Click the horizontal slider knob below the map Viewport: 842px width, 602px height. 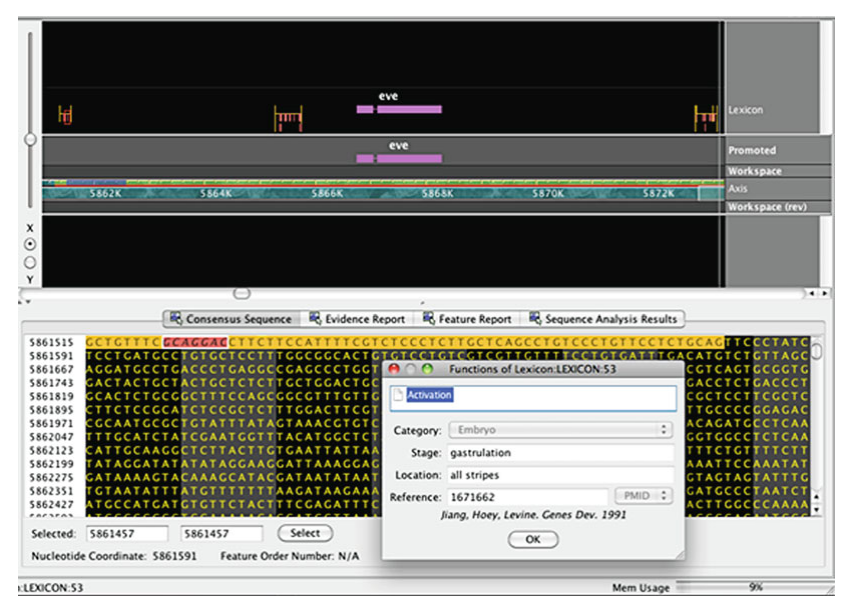click(x=242, y=293)
